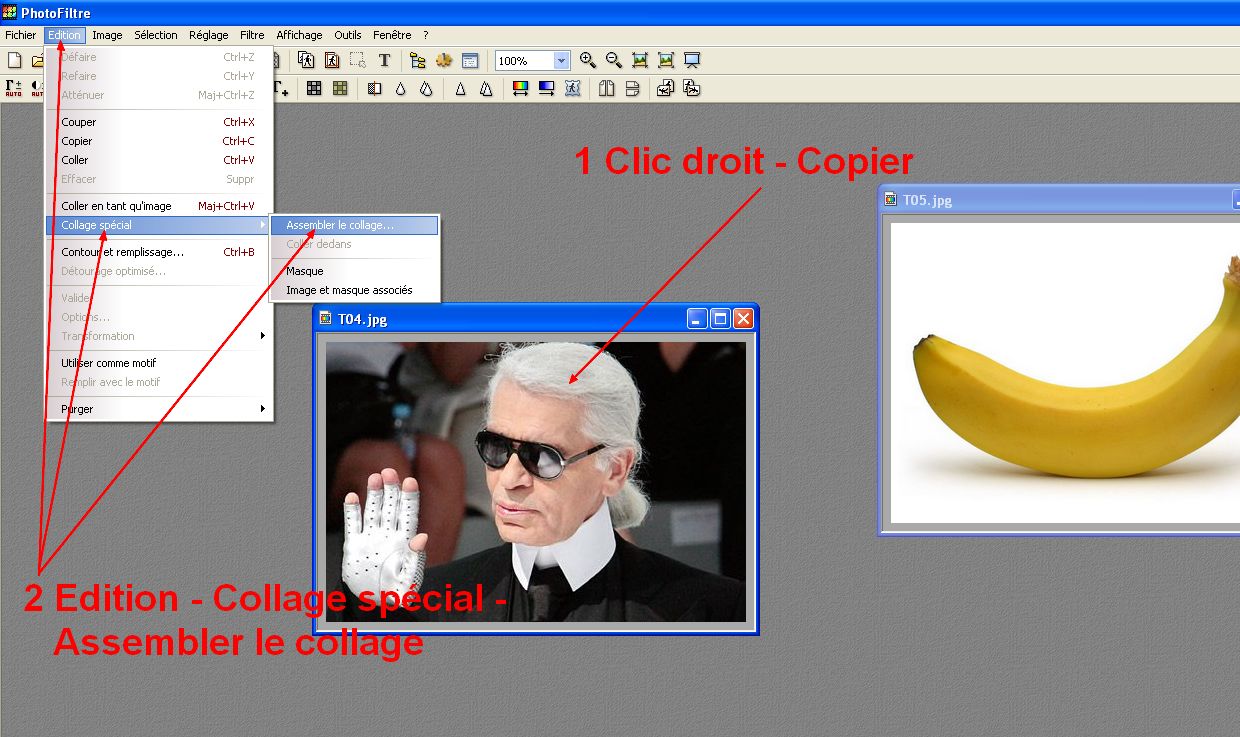This screenshot has height=737, width=1240.
Task: Select Copier from the Edition menu
Action: click(77, 141)
